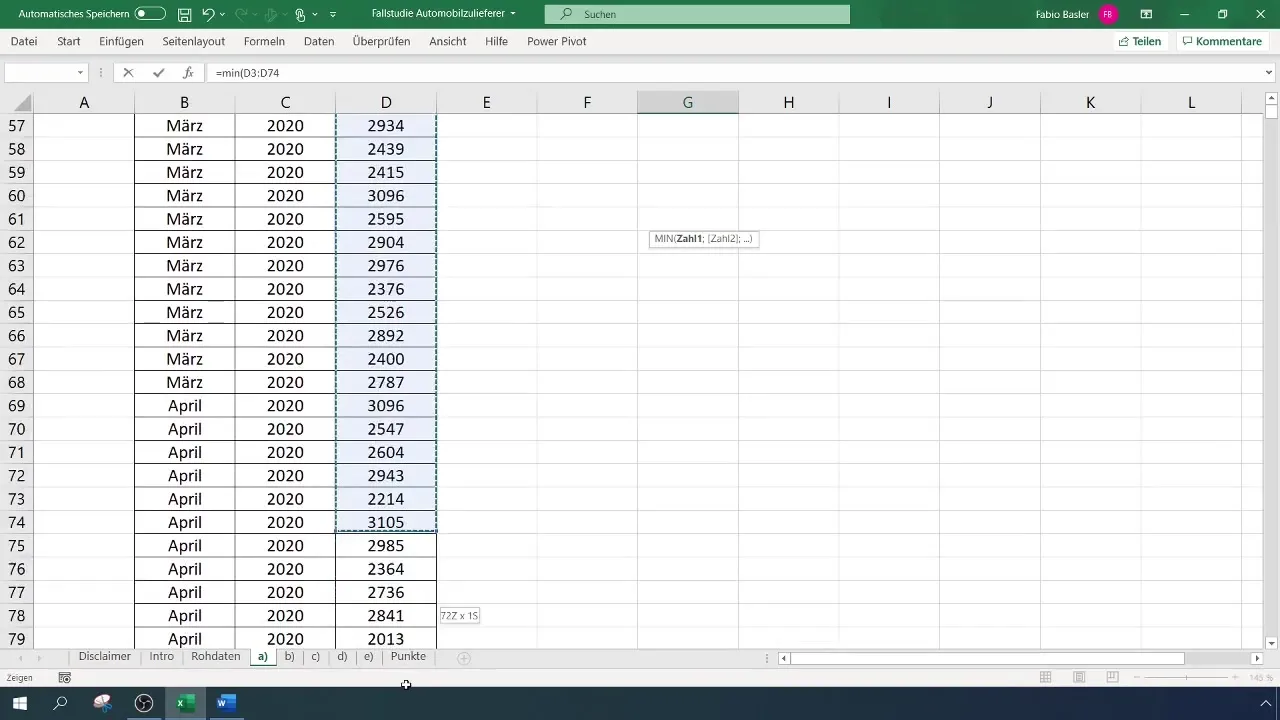Click the Suchen search box
The image size is (1280, 720).
(697, 14)
